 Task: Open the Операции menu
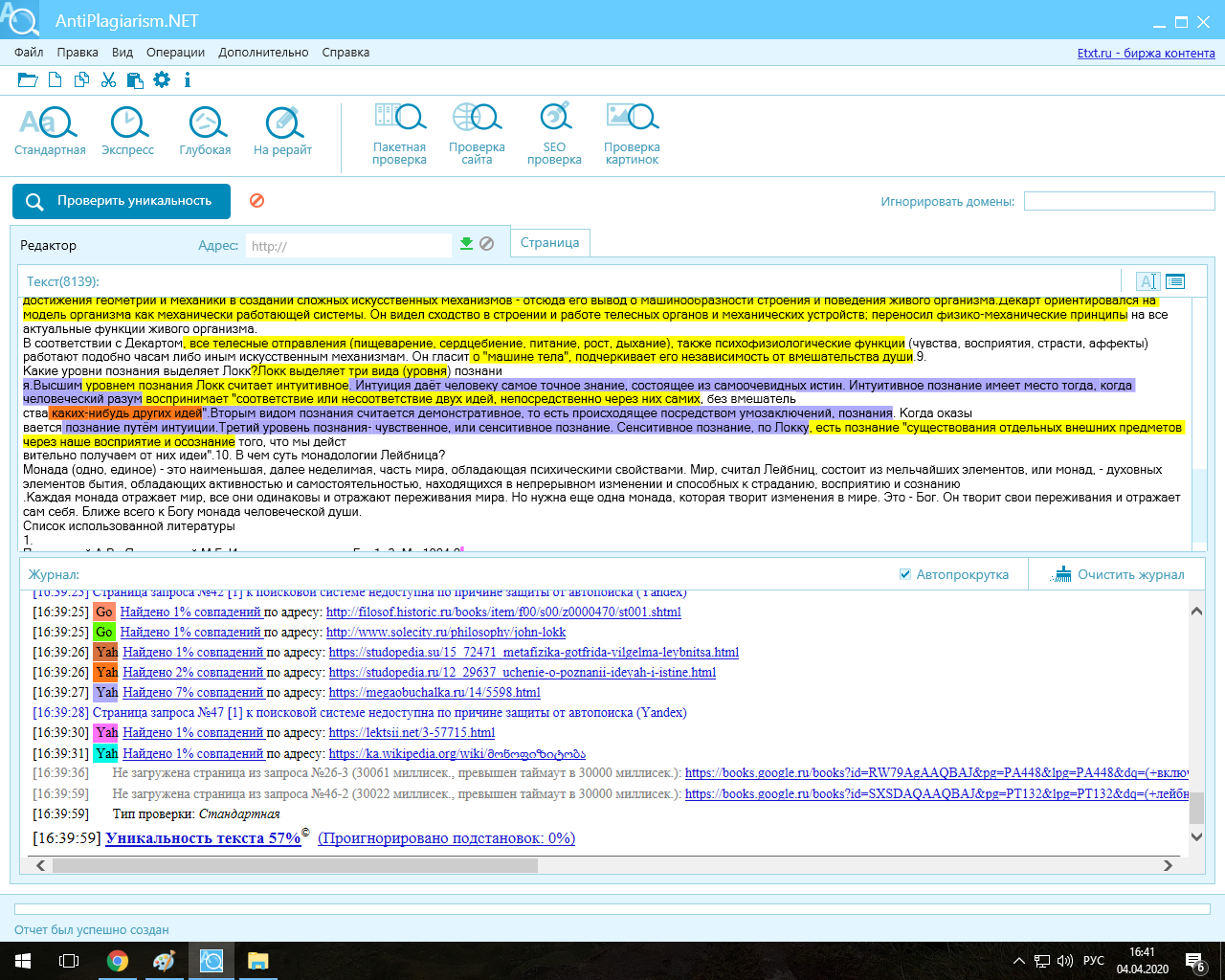[175, 53]
